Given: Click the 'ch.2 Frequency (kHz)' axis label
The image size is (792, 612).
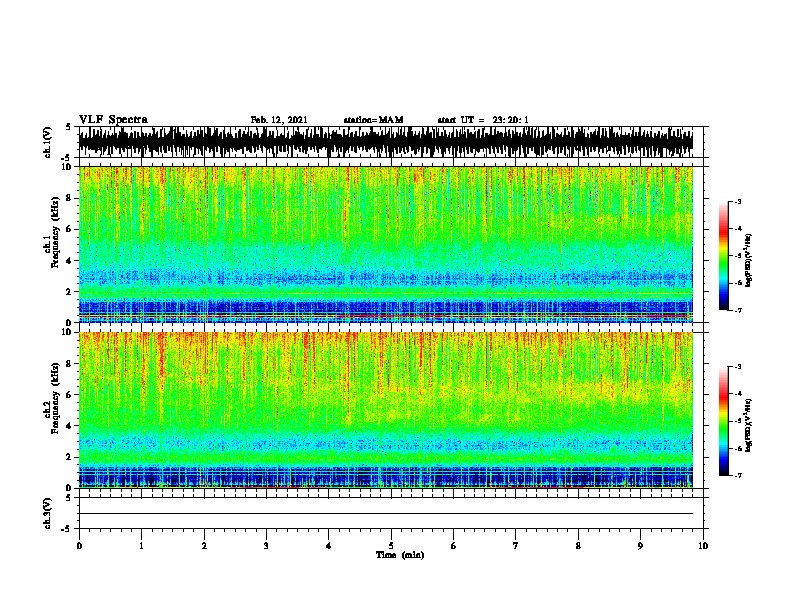Looking at the screenshot, I should 52,398.
